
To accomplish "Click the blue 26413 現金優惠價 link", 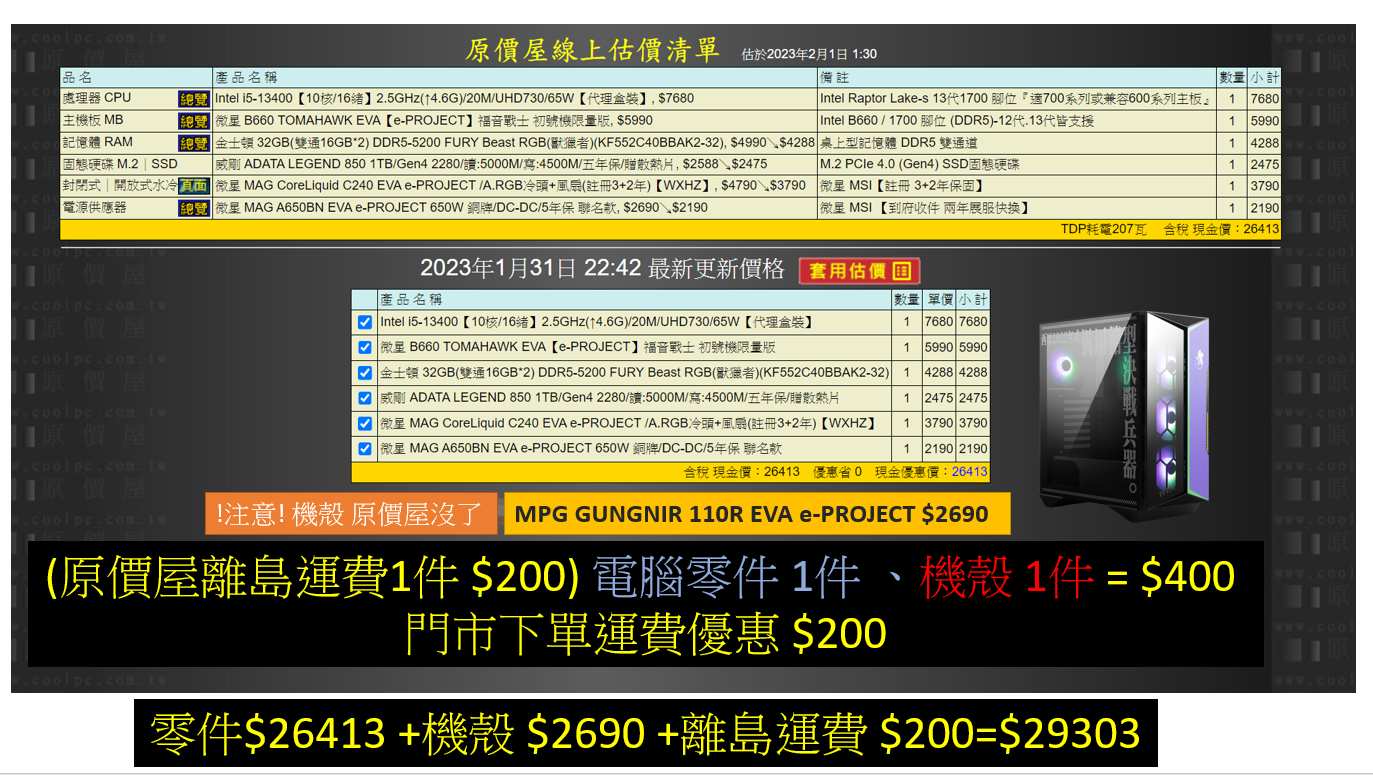I will click(969, 472).
